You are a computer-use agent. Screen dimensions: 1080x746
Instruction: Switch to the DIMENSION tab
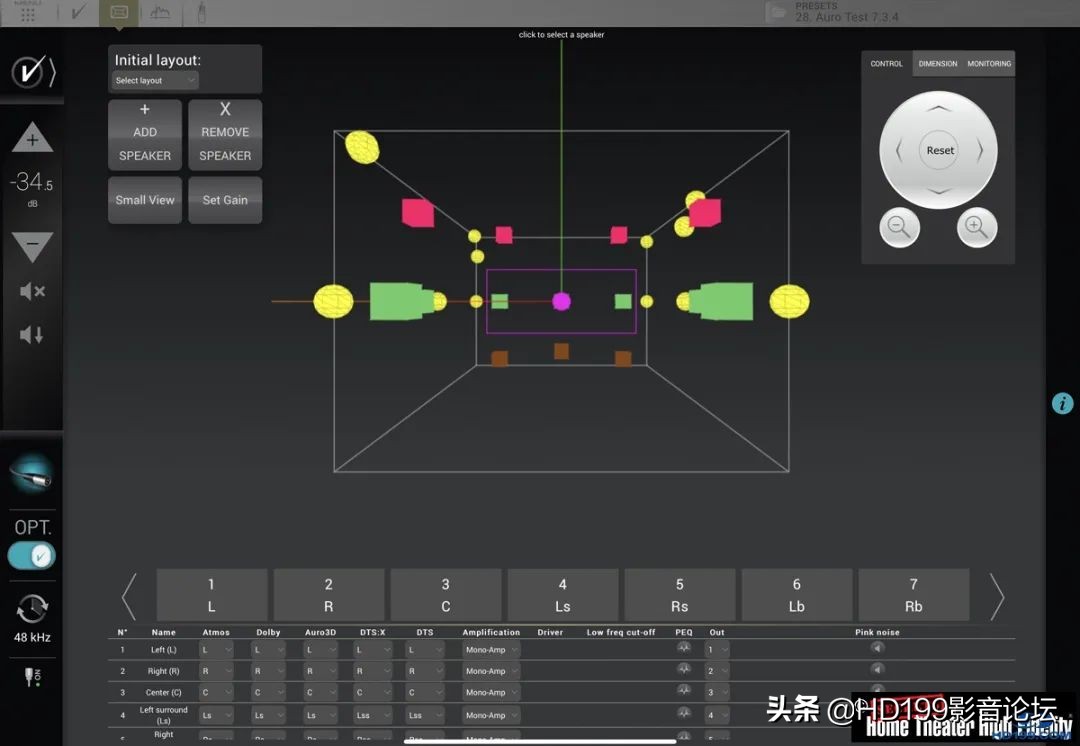coord(938,64)
